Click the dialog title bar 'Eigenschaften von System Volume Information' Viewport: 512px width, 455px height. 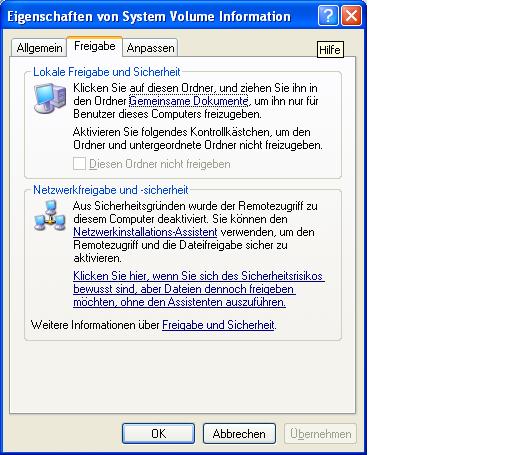click(x=149, y=16)
